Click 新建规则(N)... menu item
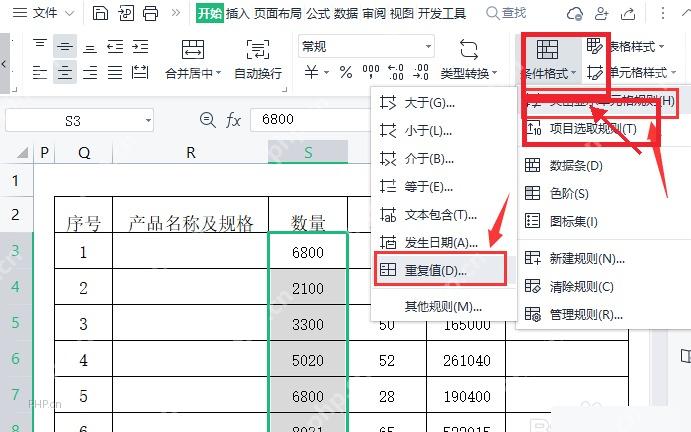The width and height of the screenshot is (691, 432). (x=604, y=258)
